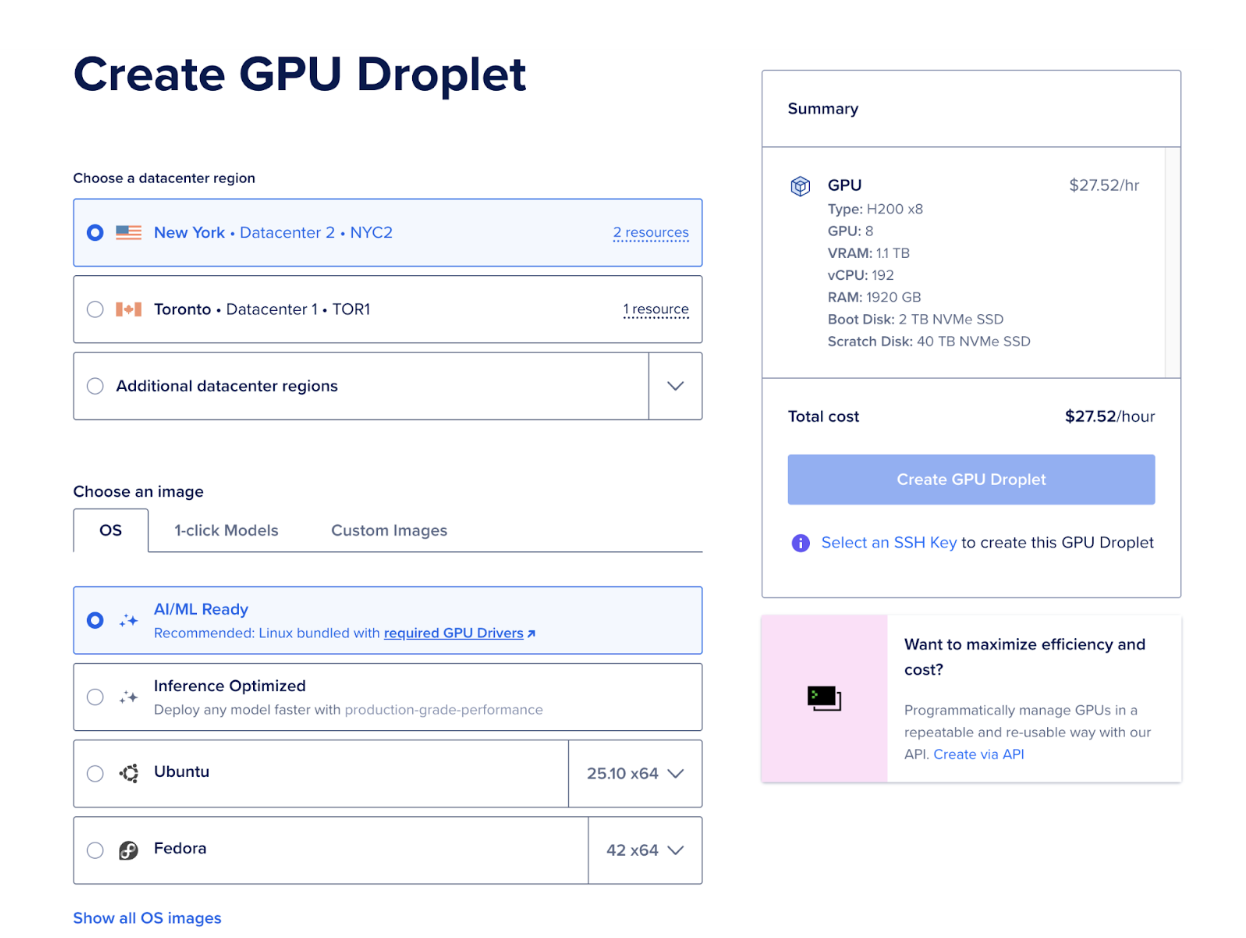This screenshot has width=1246, height=938.
Task: Click the US flag icon for New York
Action: tap(128, 233)
